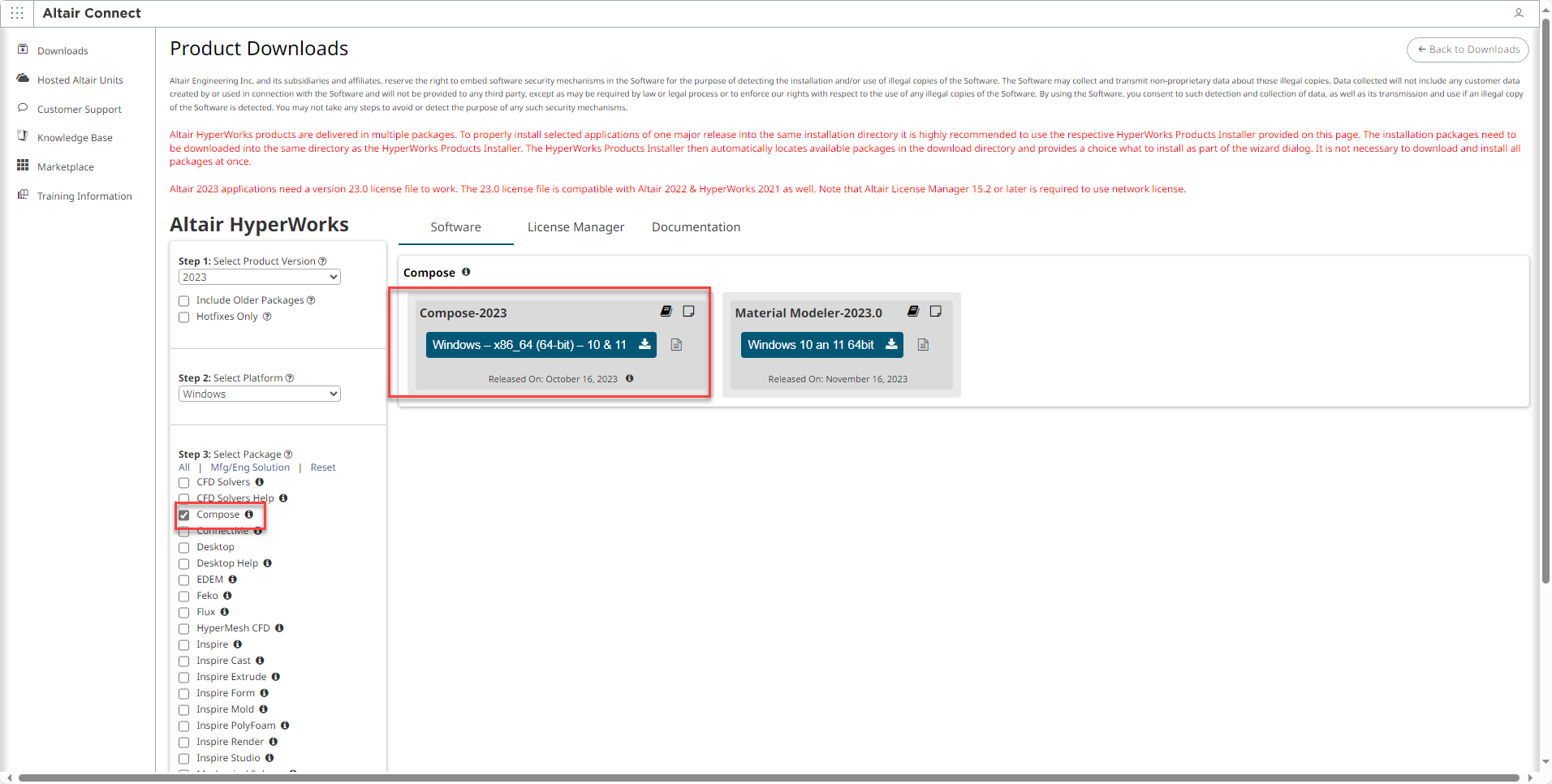Open the Knowledge Base from the sidebar
The height and width of the screenshot is (784, 1552).
click(x=74, y=137)
